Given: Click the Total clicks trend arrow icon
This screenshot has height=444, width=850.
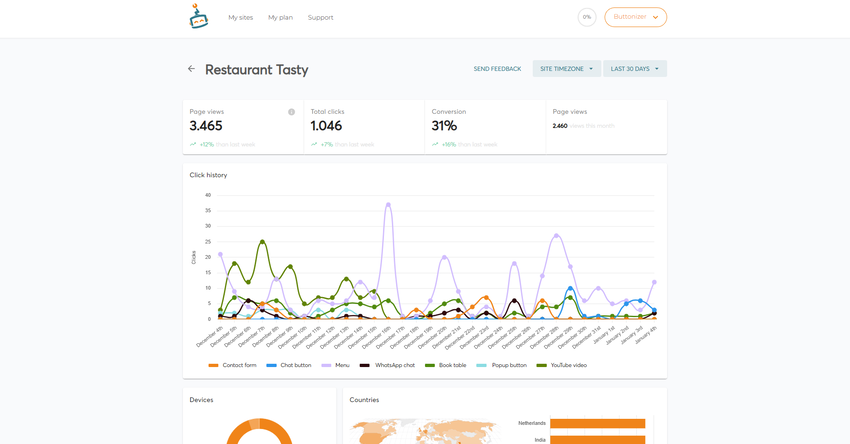Looking at the screenshot, I should [x=314, y=144].
